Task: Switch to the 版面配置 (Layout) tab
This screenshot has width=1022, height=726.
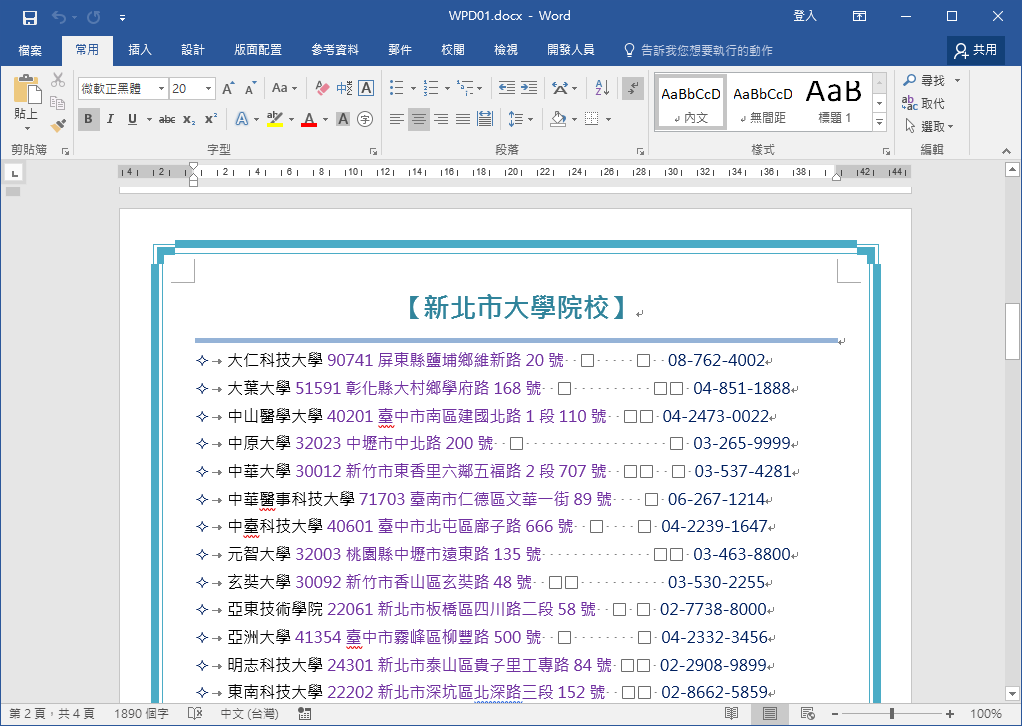Action: (258, 50)
